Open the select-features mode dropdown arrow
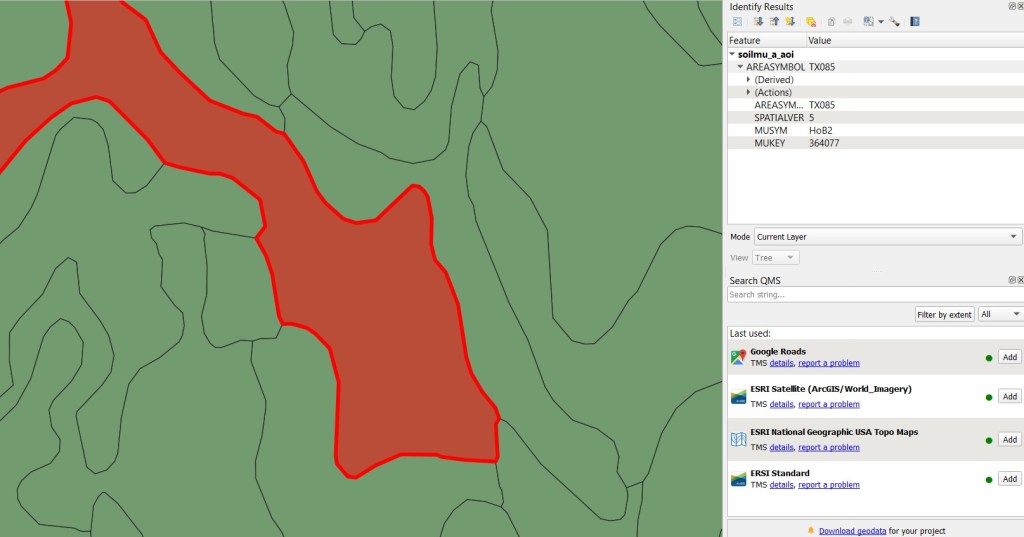 (881, 21)
